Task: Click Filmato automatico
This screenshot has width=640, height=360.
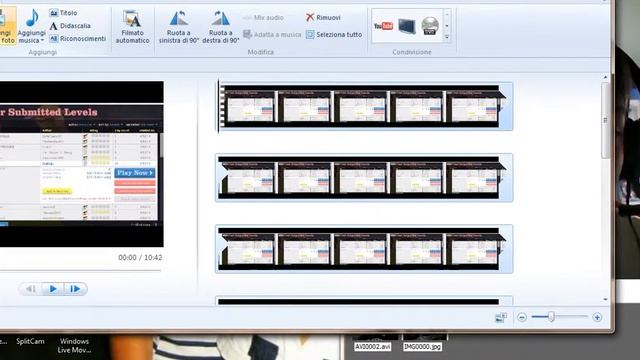Action: [x=132, y=27]
